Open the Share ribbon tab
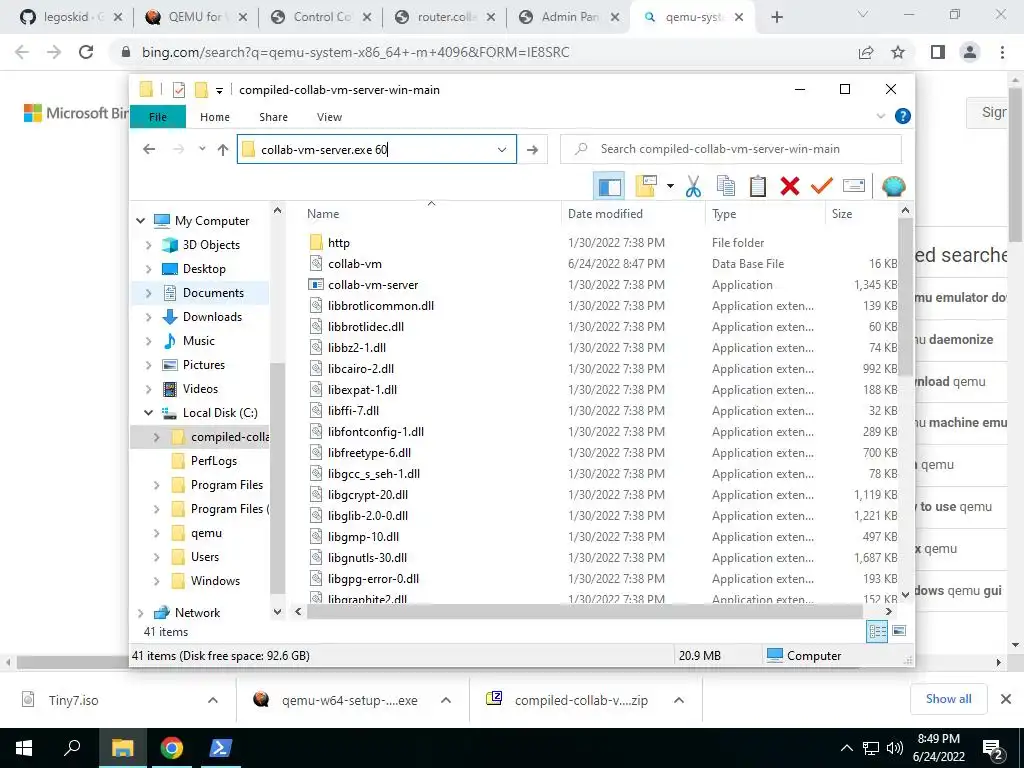The image size is (1024, 768). [273, 117]
